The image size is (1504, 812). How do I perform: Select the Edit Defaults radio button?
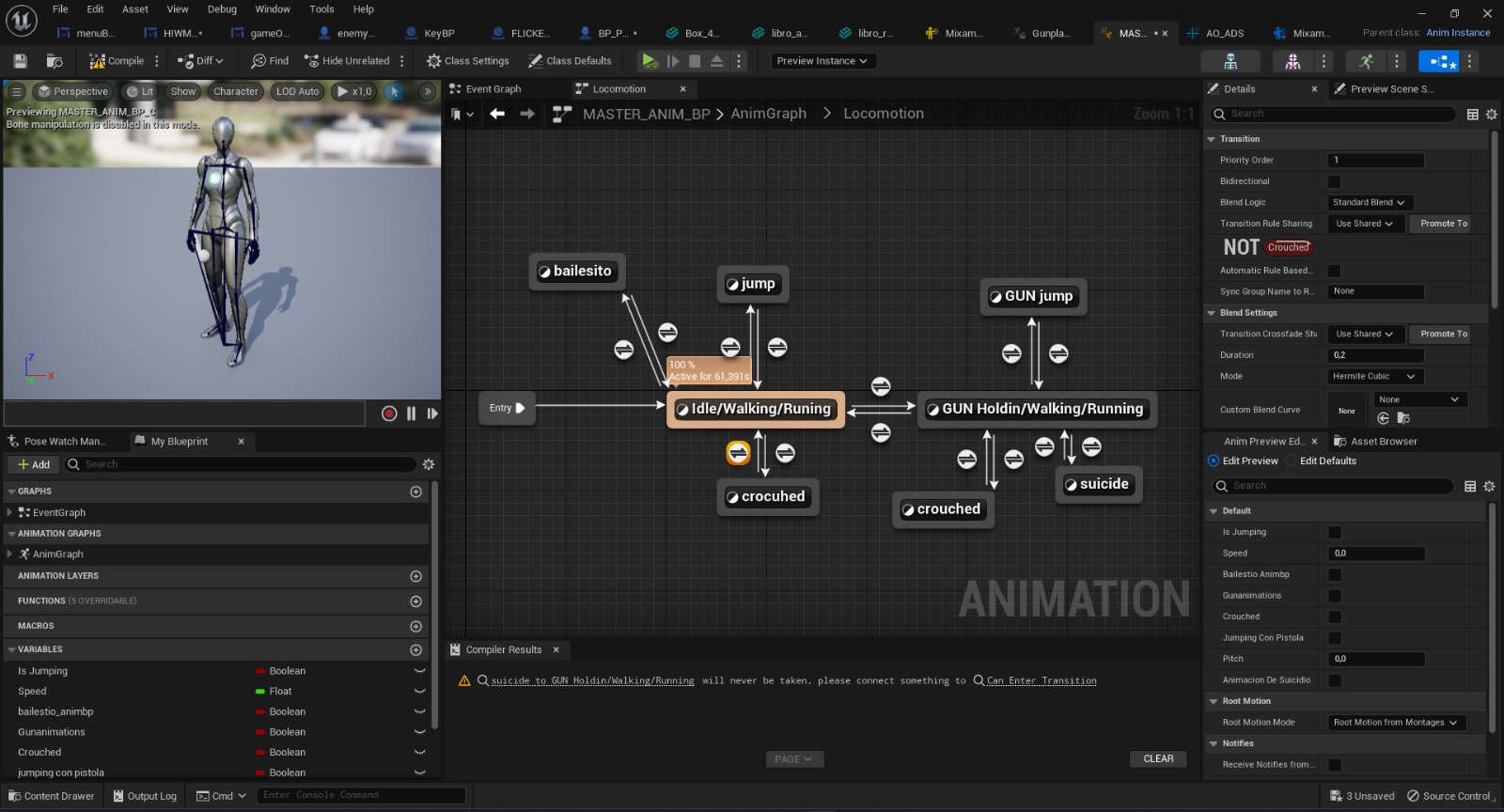pyautogui.click(x=1292, y=461)
